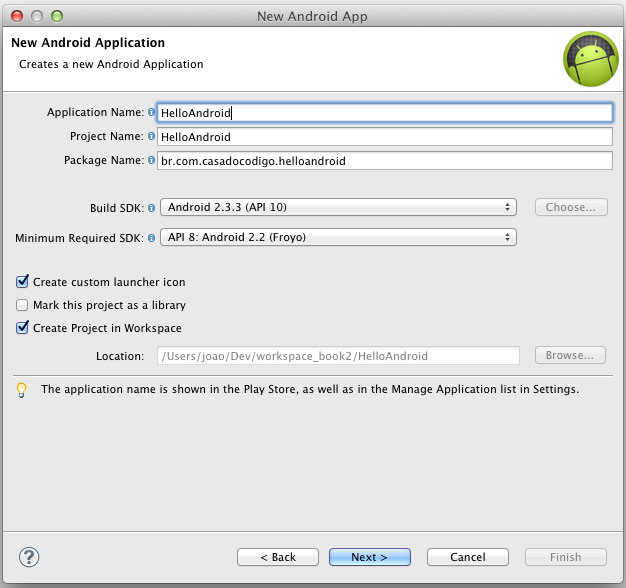This screenshot has height=588, width=626.
Task: Focus the Project Name text field
Action: pos(384,137)
